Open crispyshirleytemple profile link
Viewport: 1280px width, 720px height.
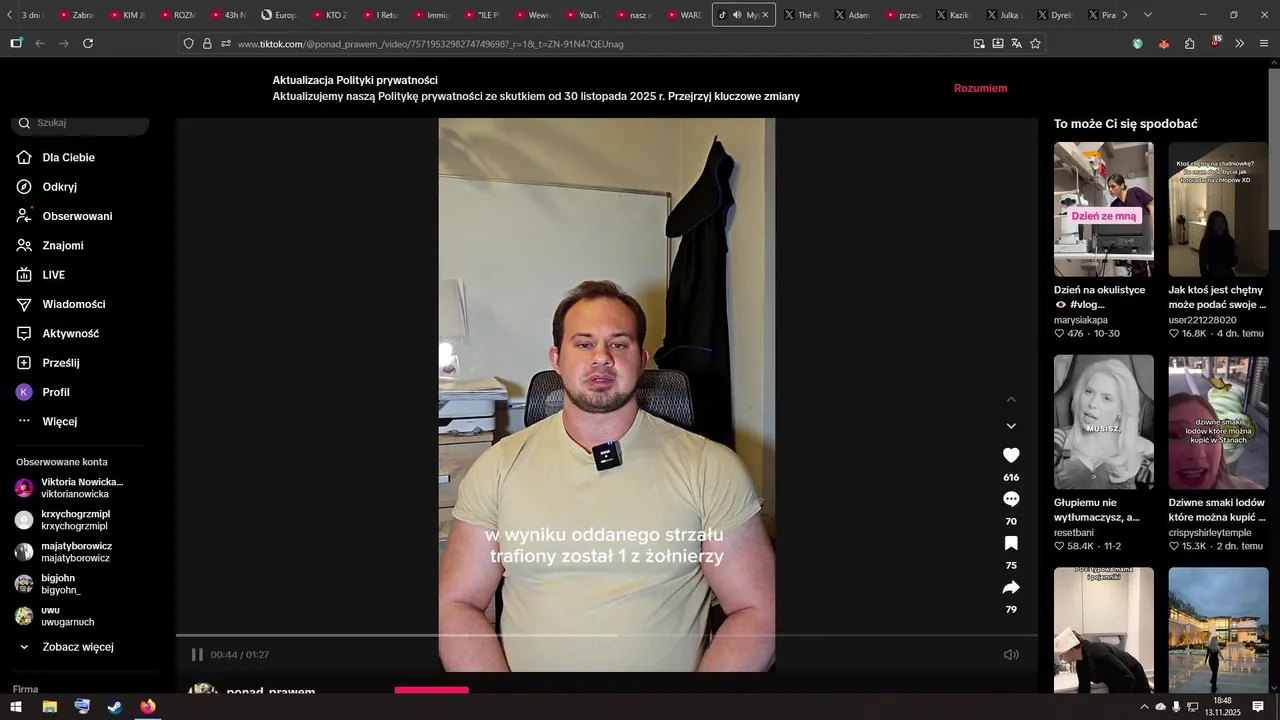1210,533
